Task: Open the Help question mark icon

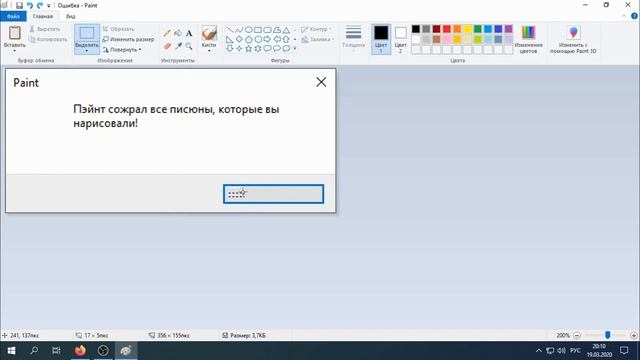Action: pyautogui.click(x=634, y=16)
